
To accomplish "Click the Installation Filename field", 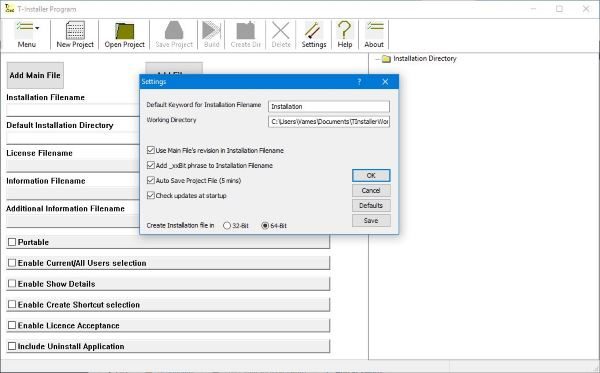I will (x=73, y=110).
